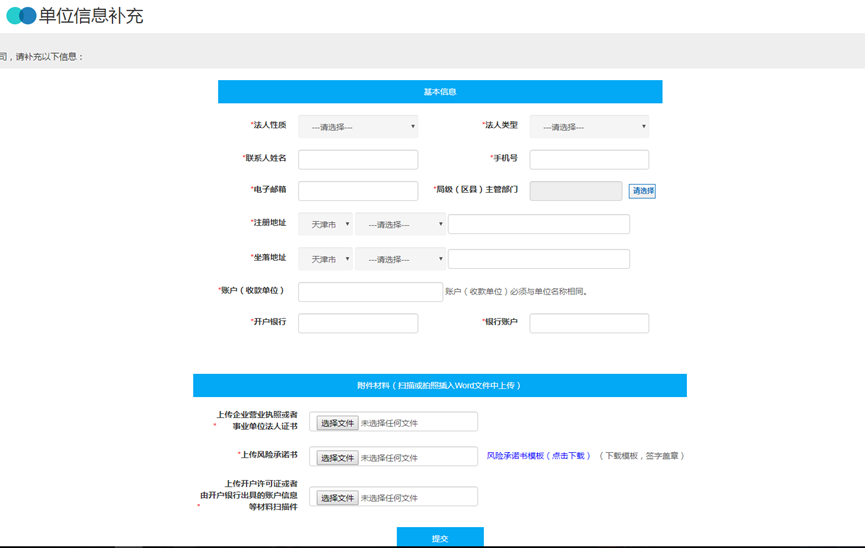The image size is (865, 548).
Task: Click the 账户(收款单位) input field
Action: pyautogui.click(x=371, y=292)
